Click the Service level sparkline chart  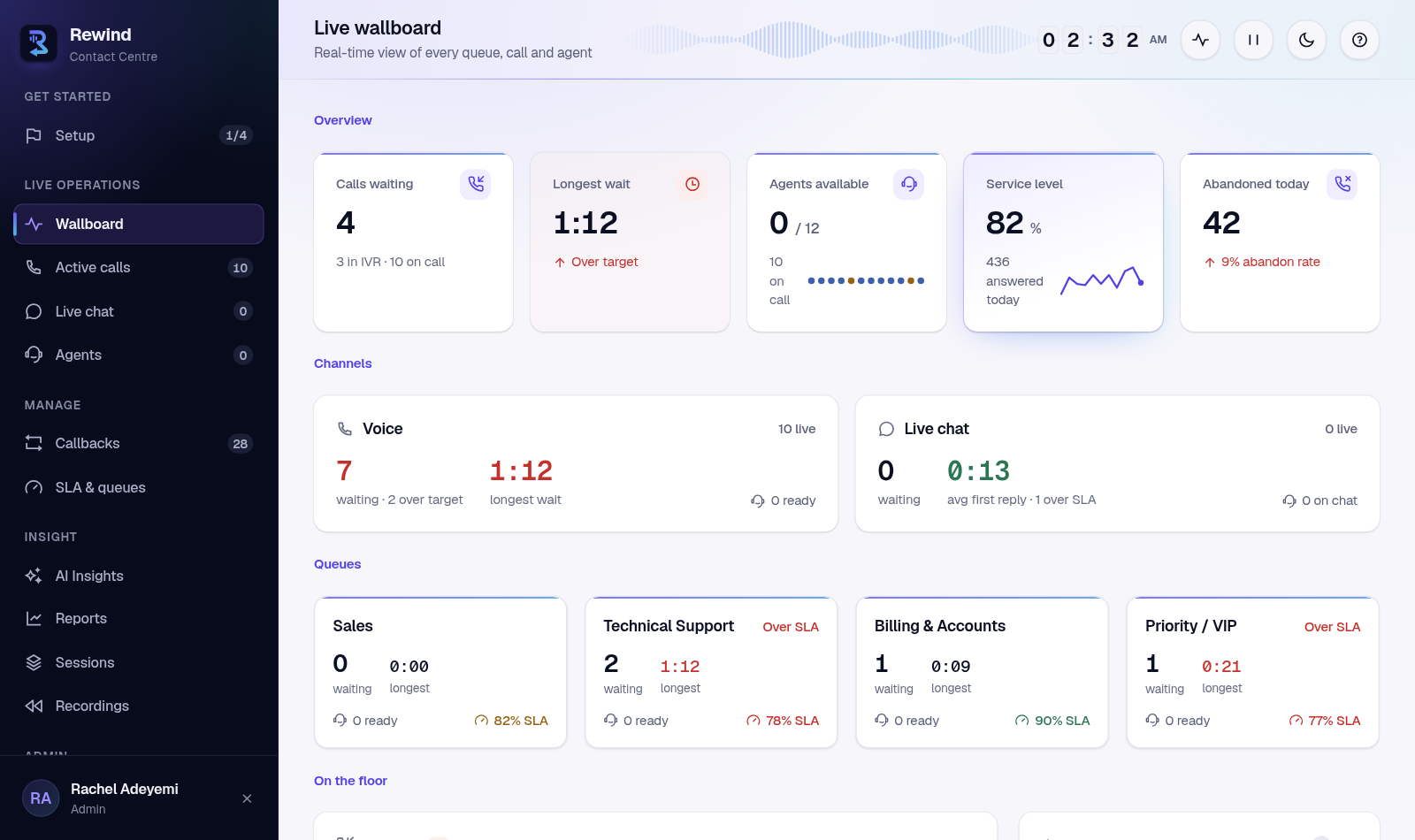click(1102, 280)
